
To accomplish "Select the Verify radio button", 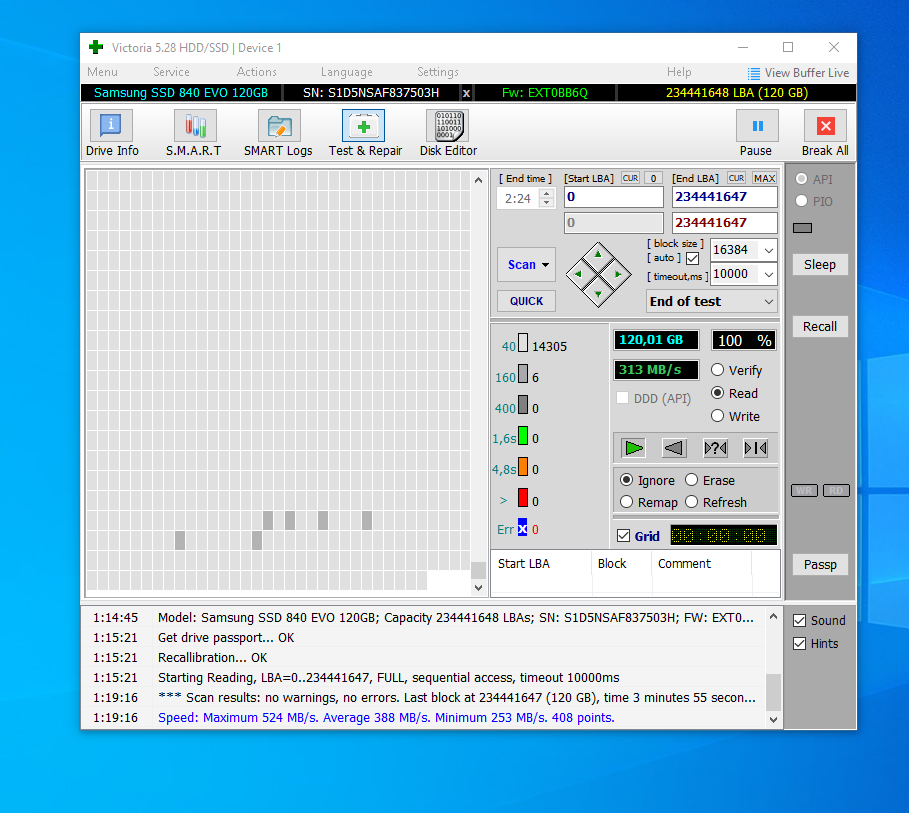I will (x=718, y=370).
